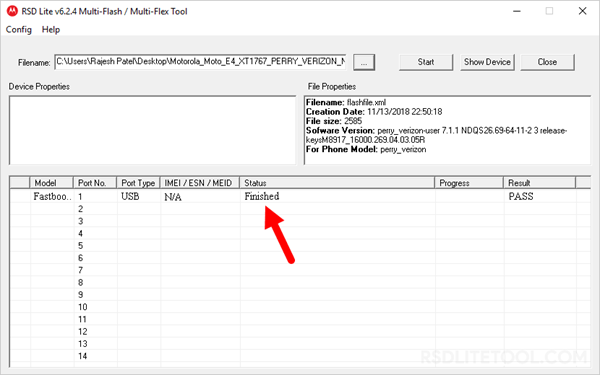Viewport: 600px width, 375px height.
Task: Select the Model column header
Action: click(x=51, y=183)
